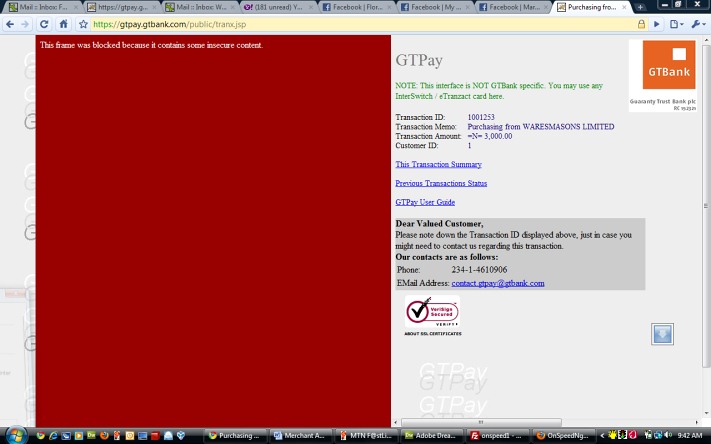The image size is (711, 444).
Task: Click the gtpay.gtbank.com address bar
Action: (363, 24)
